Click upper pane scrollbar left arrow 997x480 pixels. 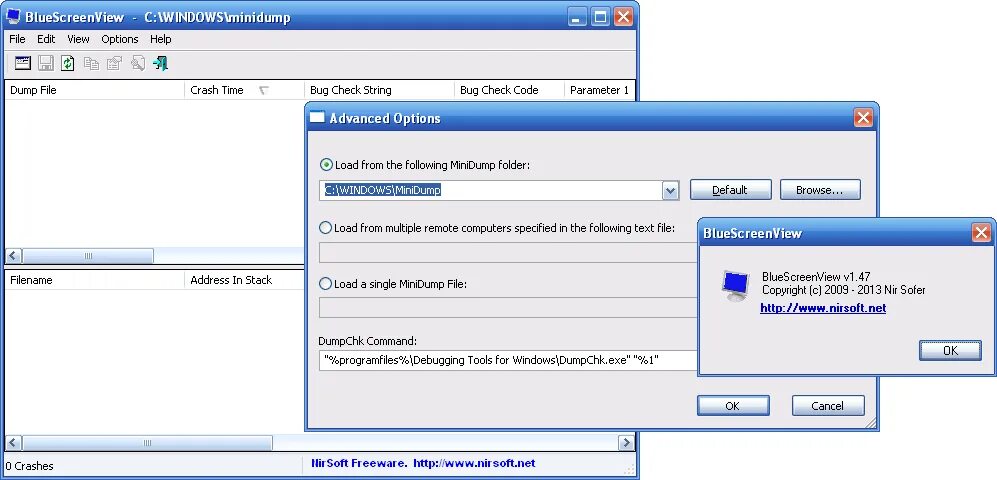[x=13, y=256]
